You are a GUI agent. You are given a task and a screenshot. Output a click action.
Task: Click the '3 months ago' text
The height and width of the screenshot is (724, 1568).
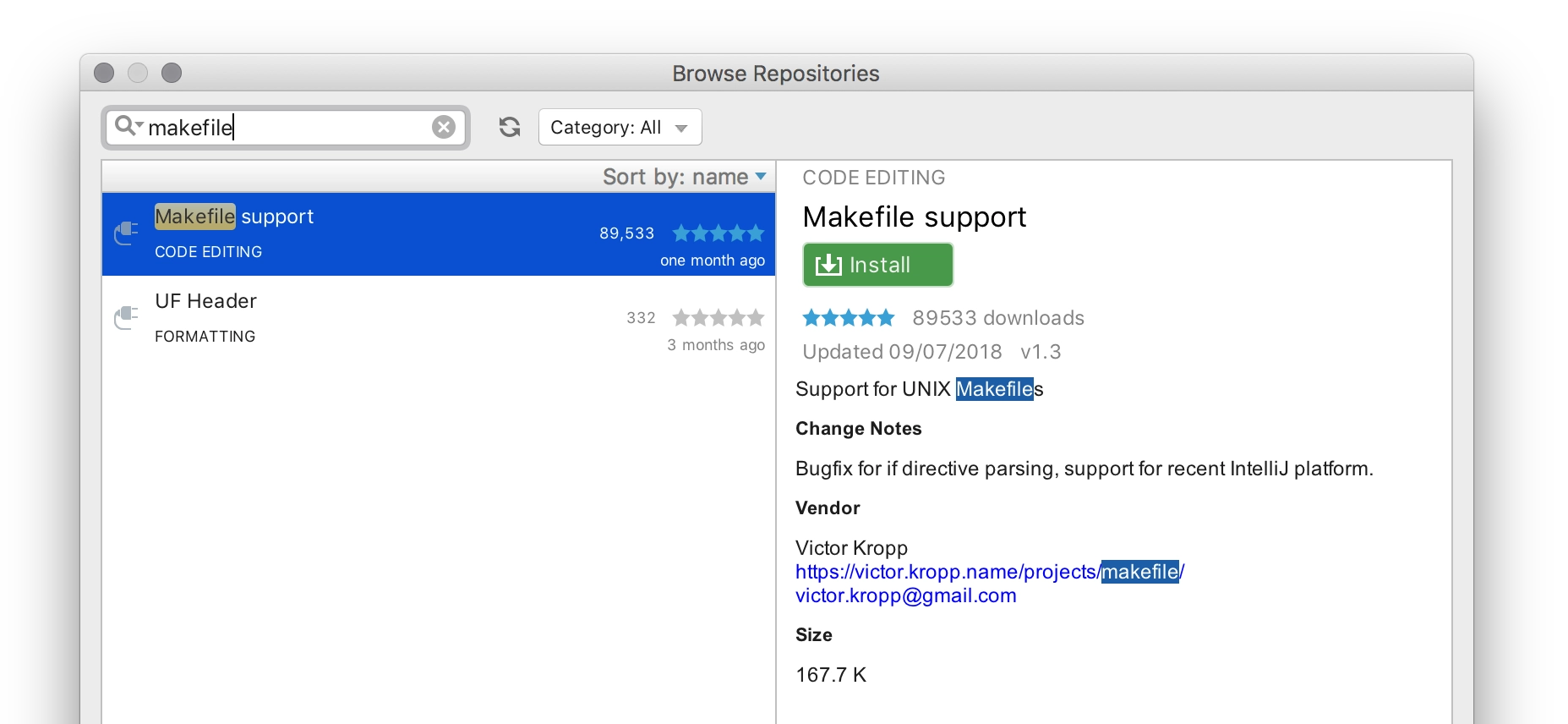tap(716, 345)
